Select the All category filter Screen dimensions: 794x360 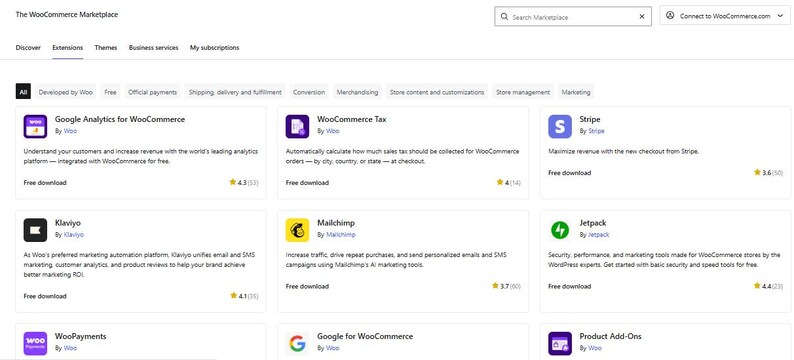pyautogui.click(x=23, y=92)
